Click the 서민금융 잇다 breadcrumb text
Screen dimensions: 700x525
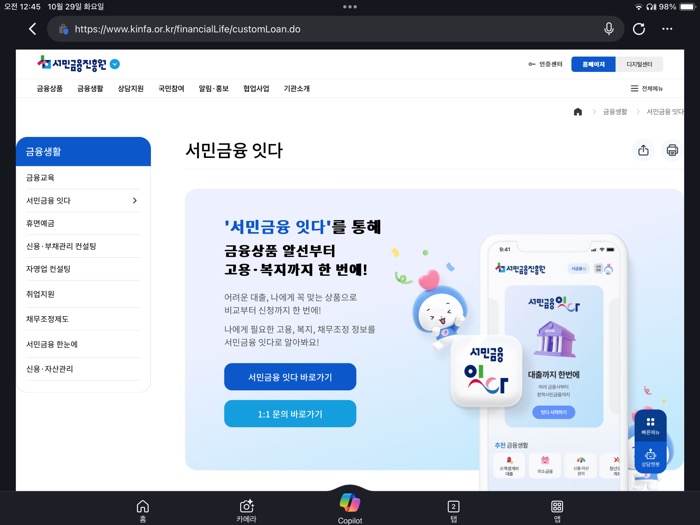pos(665,112)
